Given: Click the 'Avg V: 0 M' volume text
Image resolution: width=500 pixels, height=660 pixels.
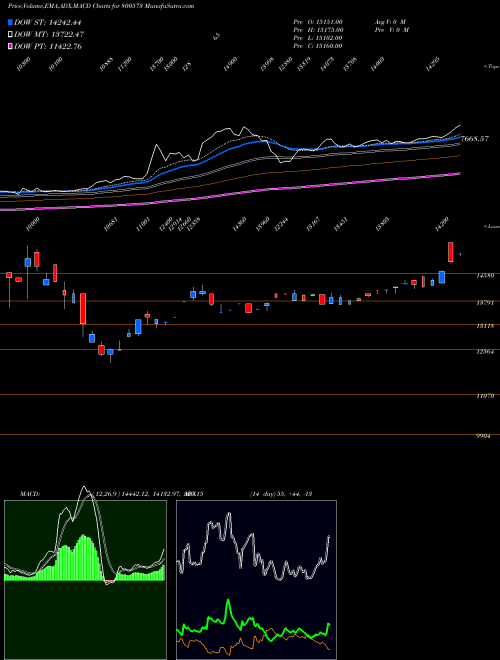Looking at the screenshot, I should pyautogui.click(x=390, y=22).
